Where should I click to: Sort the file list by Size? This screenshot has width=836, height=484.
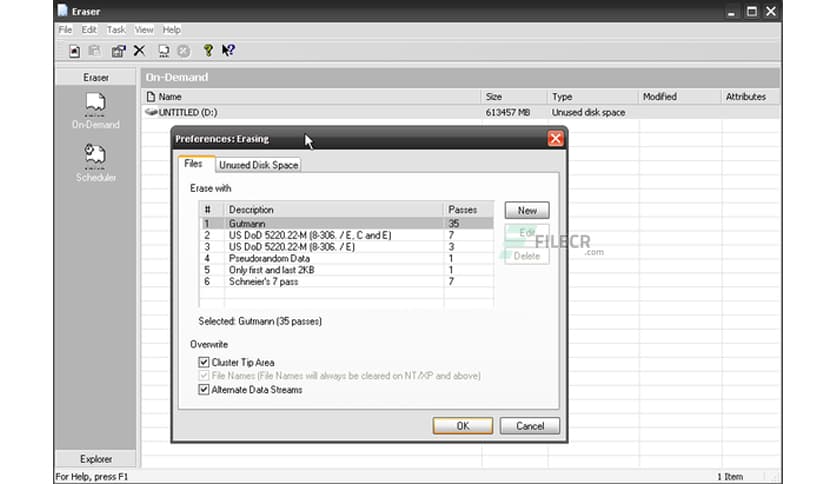(x=514, y=96)
